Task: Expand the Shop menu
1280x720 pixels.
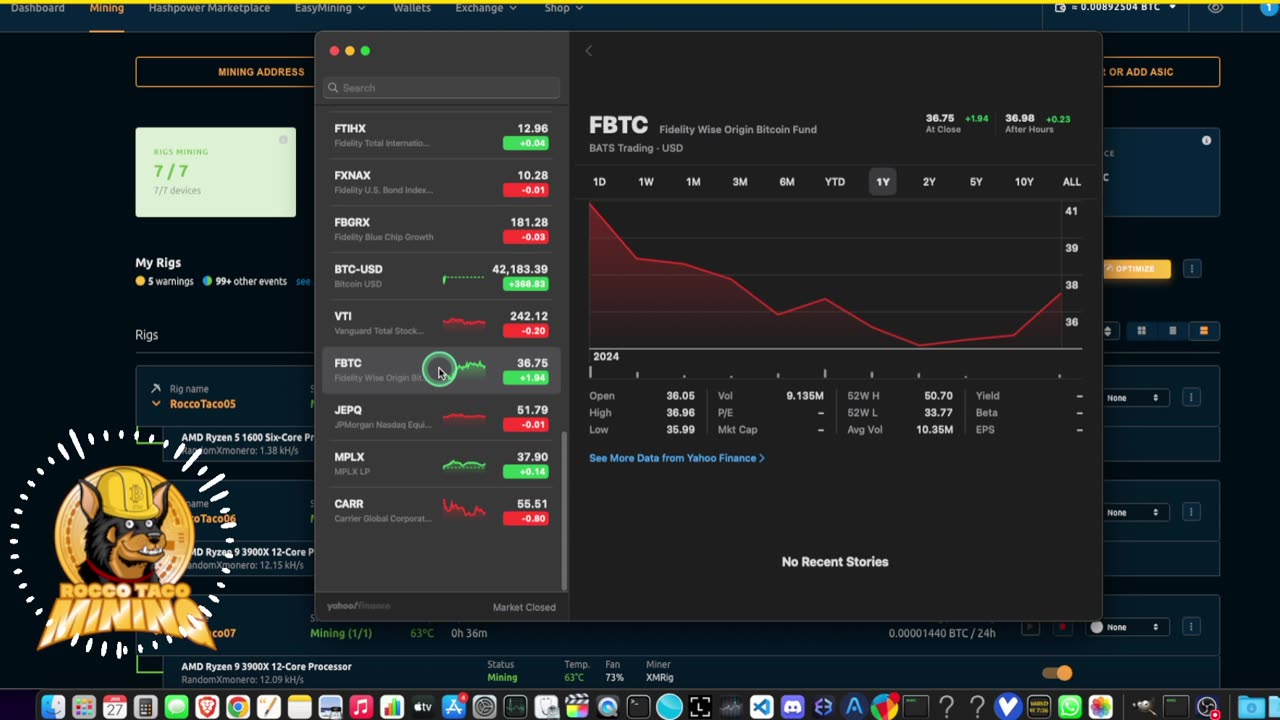Action: pyautogui.click(x=564, y=8)
